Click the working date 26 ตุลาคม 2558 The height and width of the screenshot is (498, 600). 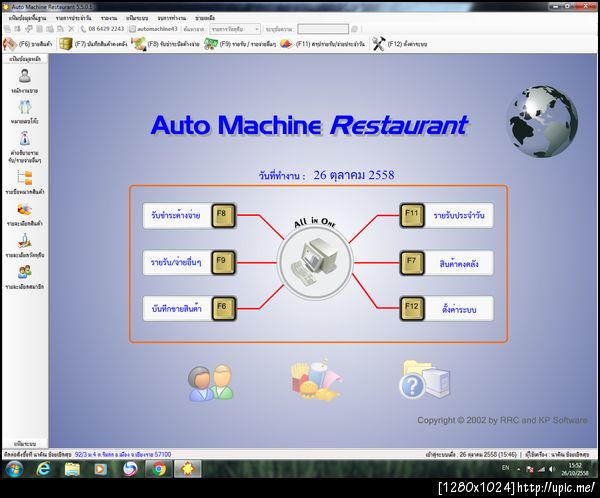pyautogui.click(x=354, y=175)
